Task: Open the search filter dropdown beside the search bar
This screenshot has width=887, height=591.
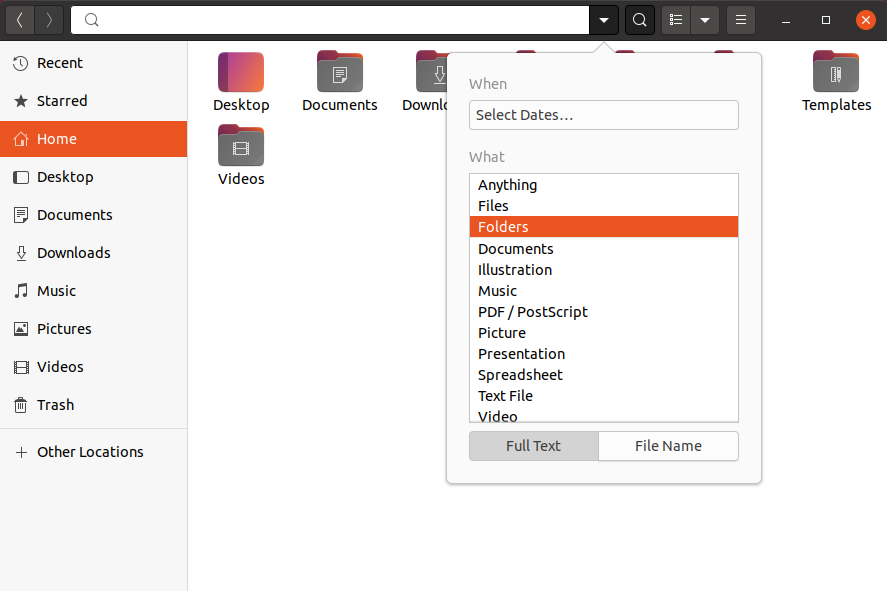Action: click(604, 19)
